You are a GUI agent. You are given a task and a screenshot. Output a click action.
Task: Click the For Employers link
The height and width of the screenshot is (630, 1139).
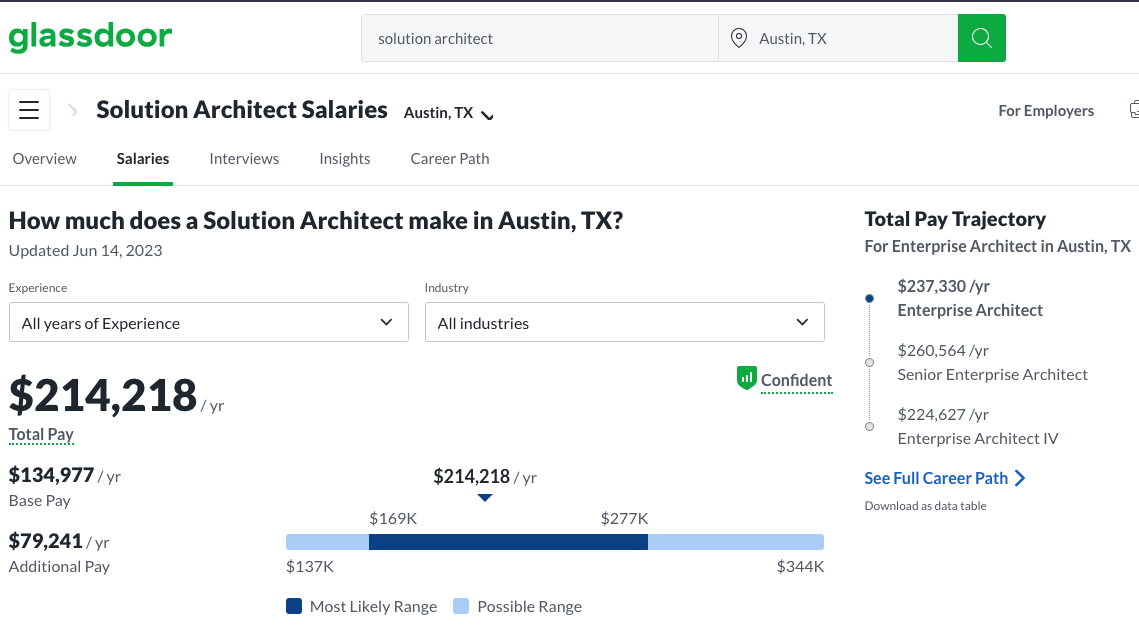point(1046,111)
